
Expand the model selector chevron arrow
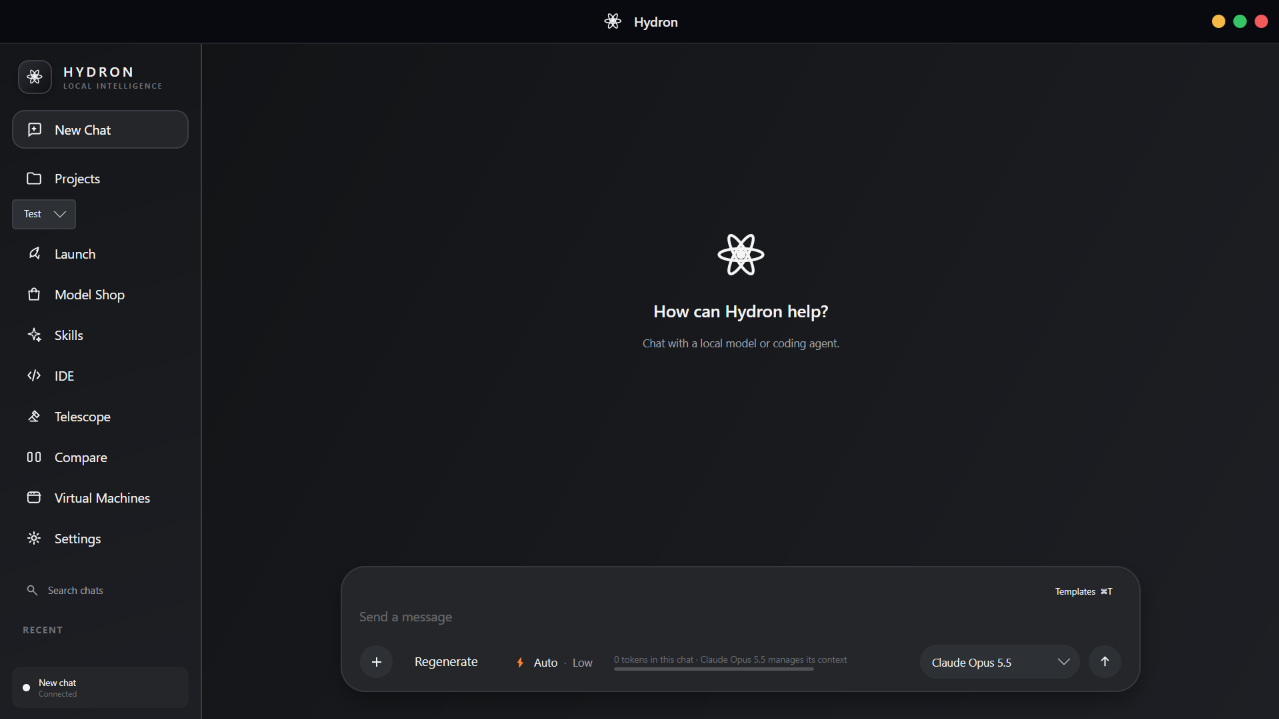point(1064,662)
